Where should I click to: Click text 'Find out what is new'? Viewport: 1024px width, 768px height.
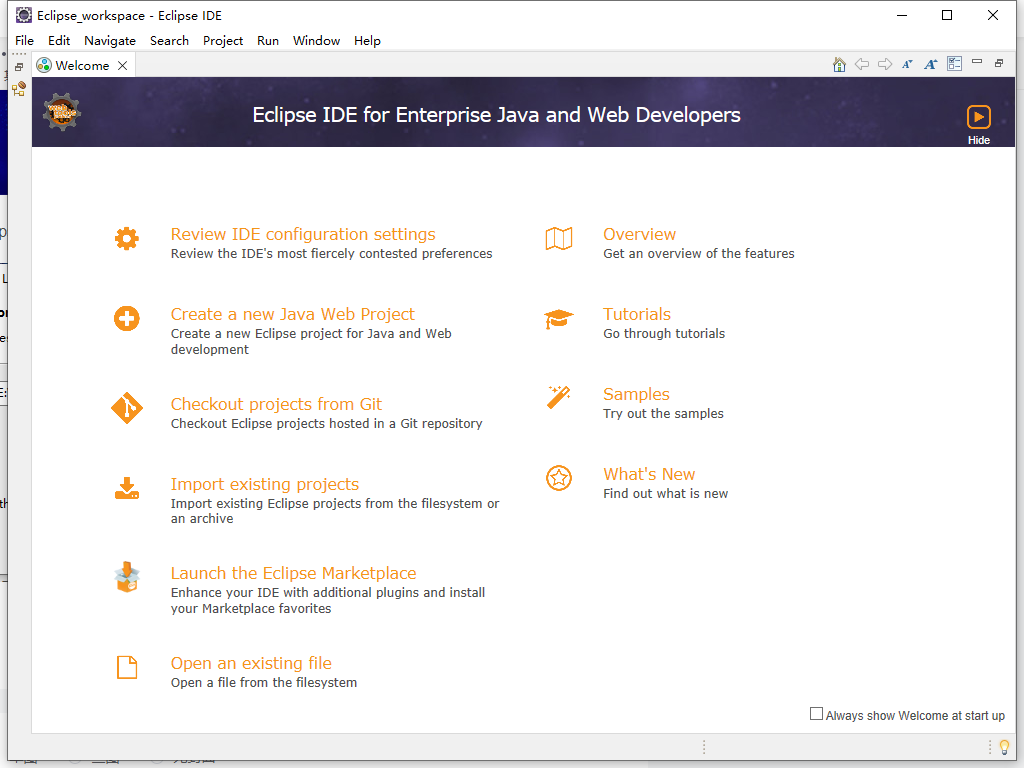click(x=665, y=494)
